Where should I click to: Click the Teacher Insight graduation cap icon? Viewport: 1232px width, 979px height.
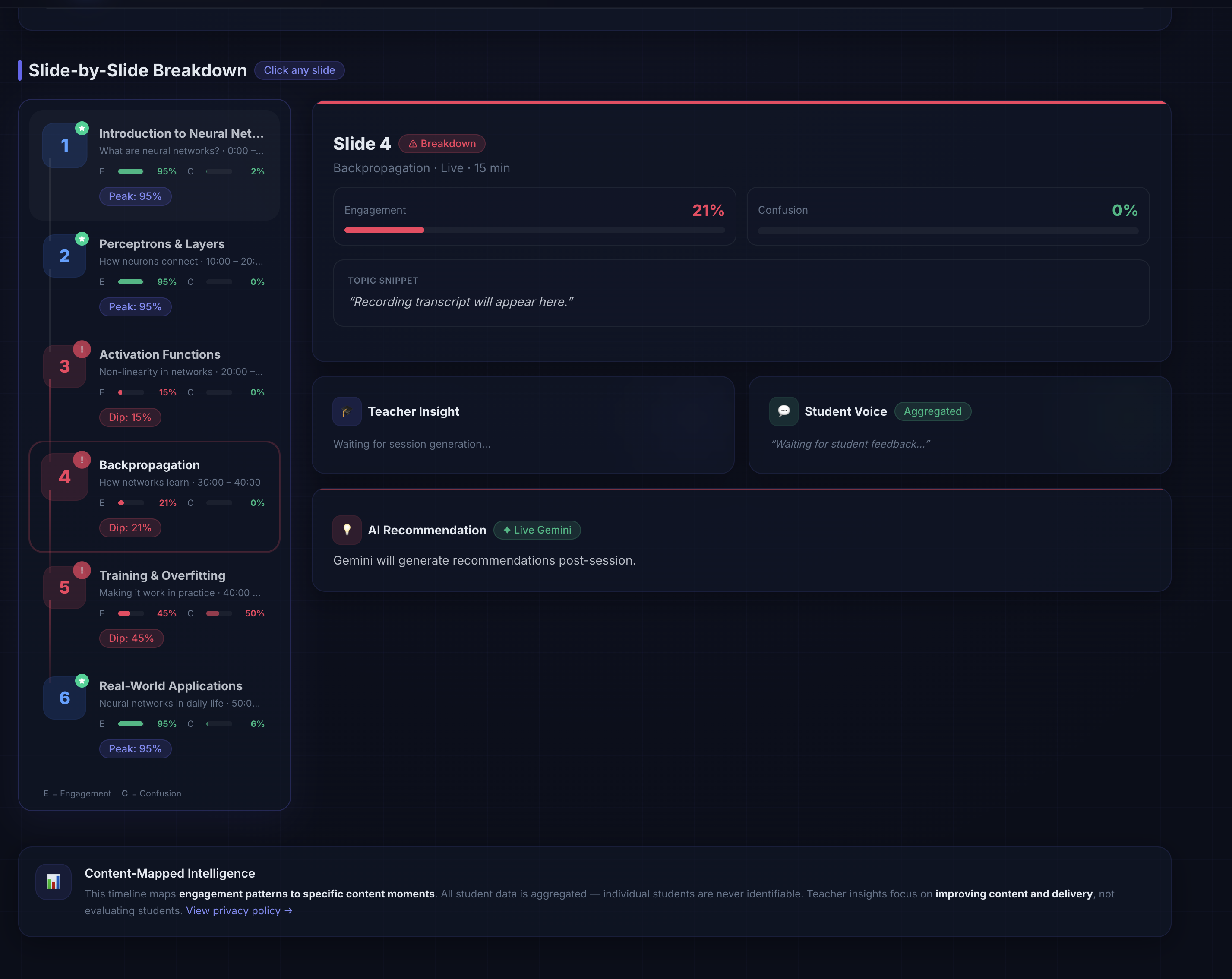346,411
